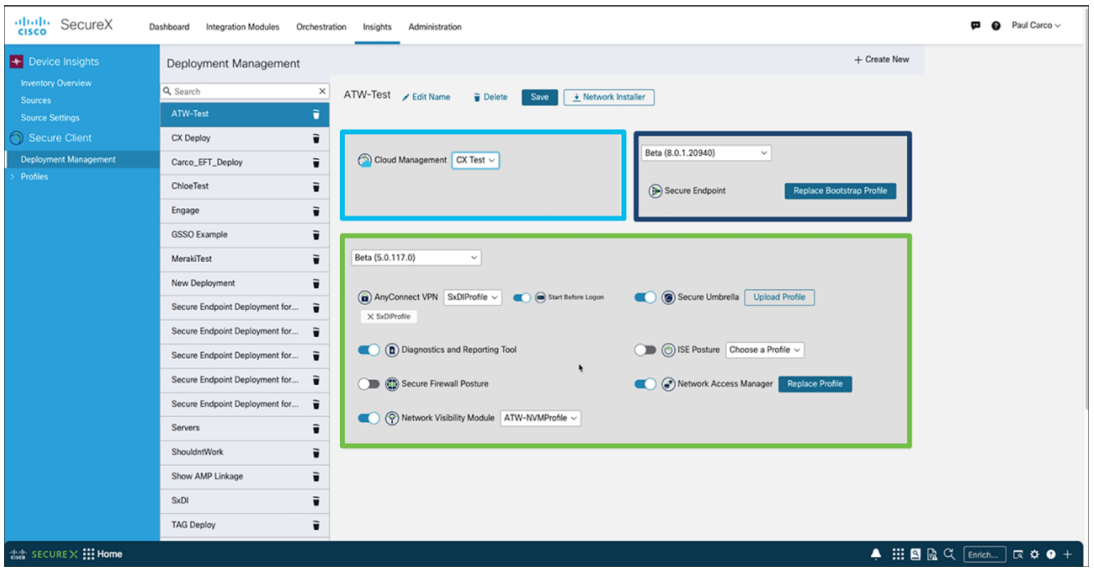Click Upload Profile for Secure Umbrella

point(779,298)
